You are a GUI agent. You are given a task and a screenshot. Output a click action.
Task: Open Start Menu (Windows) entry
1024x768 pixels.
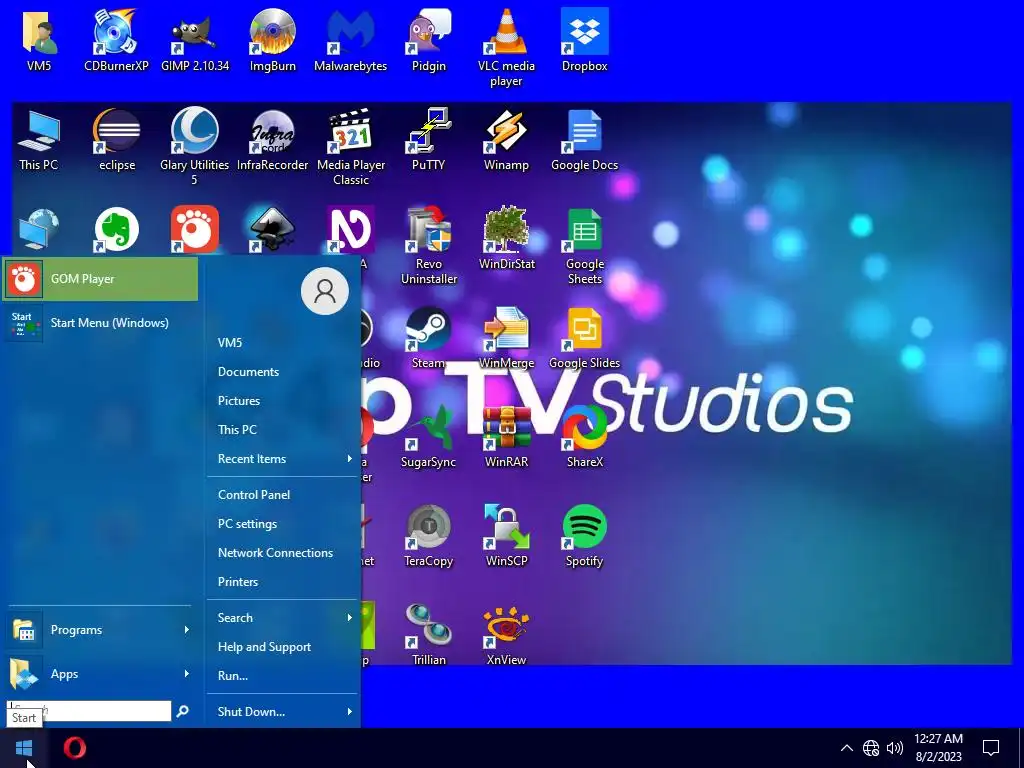(x=100, y=323)
